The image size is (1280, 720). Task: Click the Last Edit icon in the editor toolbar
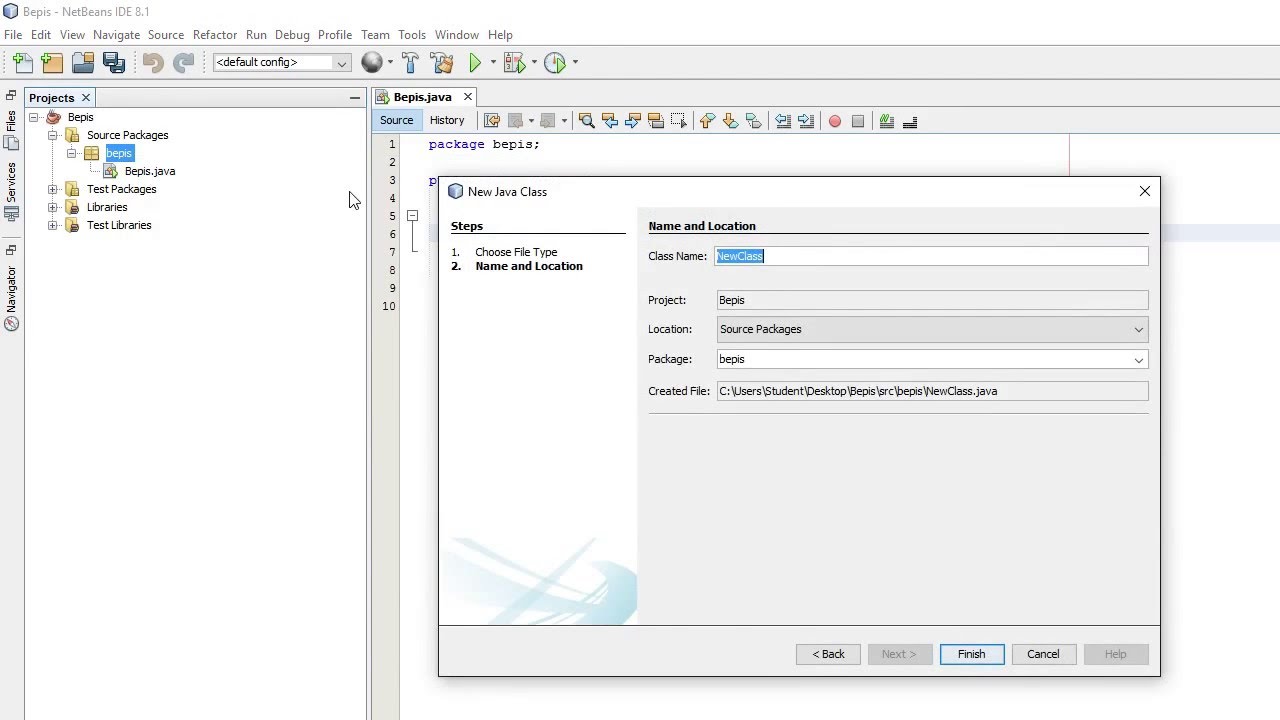coord(492,121)
